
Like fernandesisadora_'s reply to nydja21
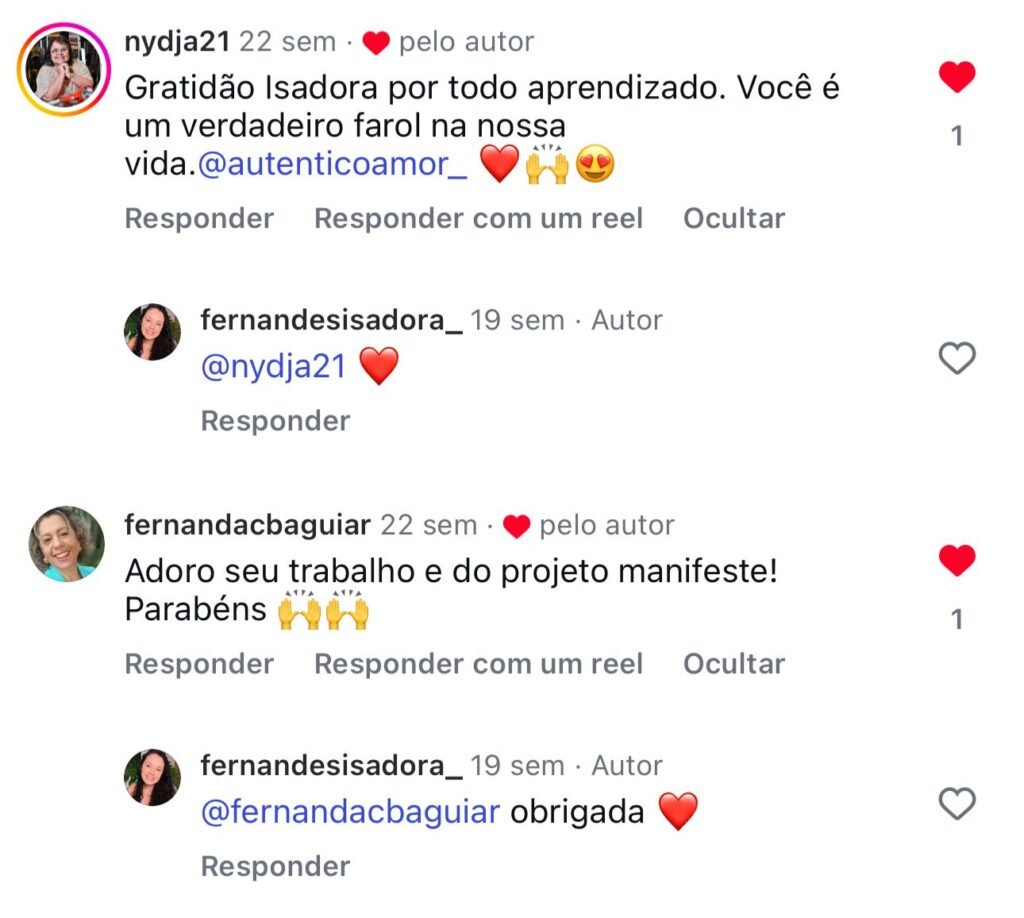click(957, 358)
